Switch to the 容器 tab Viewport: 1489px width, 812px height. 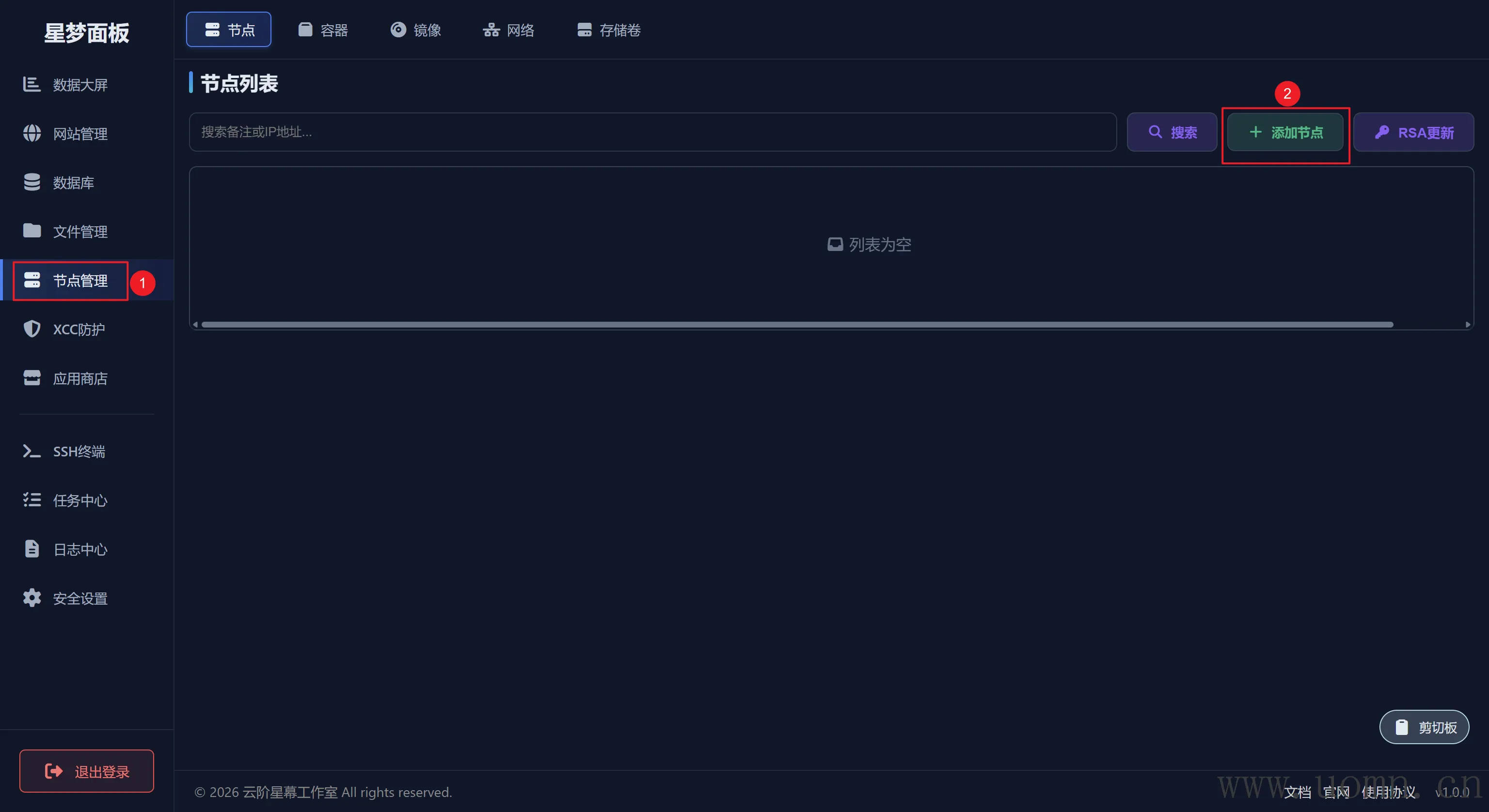(322, 30)
